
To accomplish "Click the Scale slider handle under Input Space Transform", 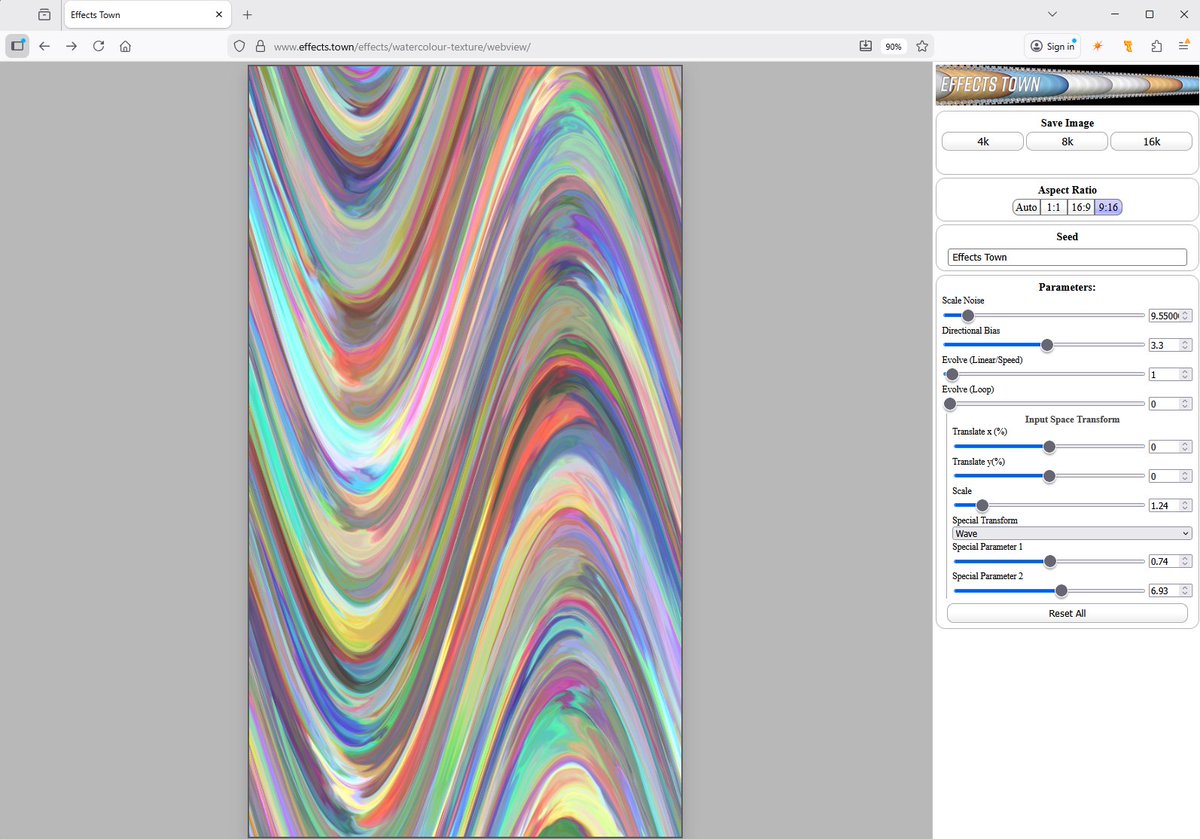I will point(982,506).
